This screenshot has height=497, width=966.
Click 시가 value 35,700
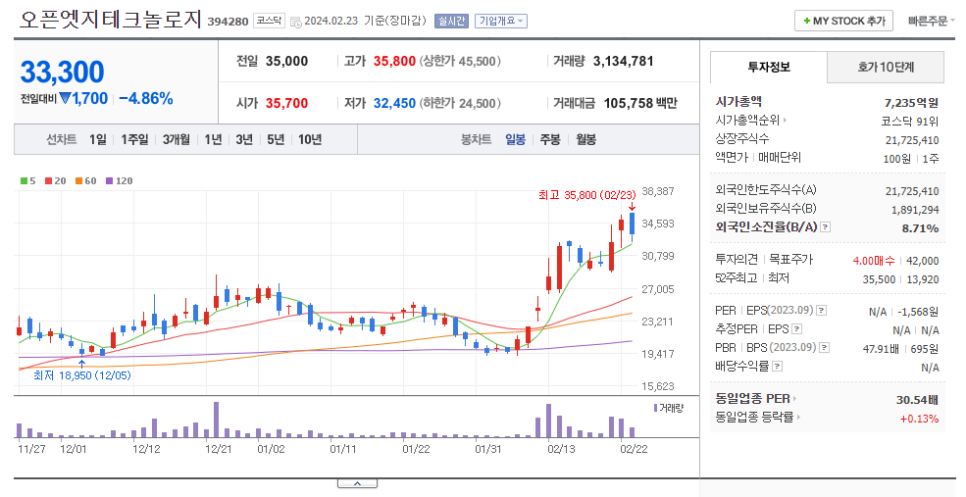(286, 103)
